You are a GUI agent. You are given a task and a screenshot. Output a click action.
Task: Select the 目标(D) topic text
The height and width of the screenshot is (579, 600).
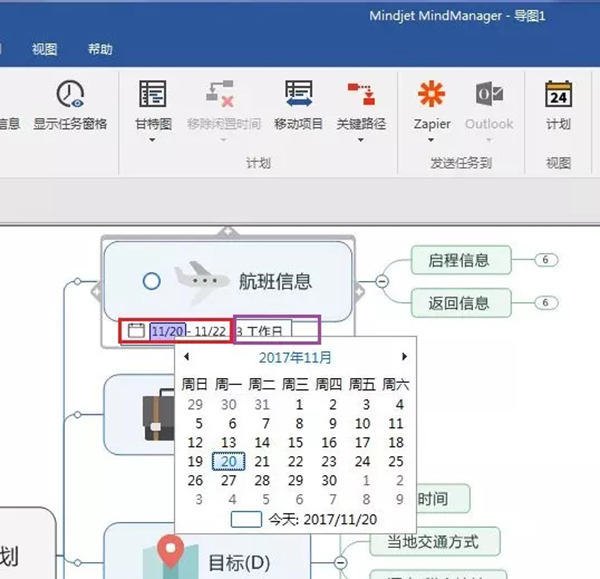pyautogui.click(x=239, y=563)
